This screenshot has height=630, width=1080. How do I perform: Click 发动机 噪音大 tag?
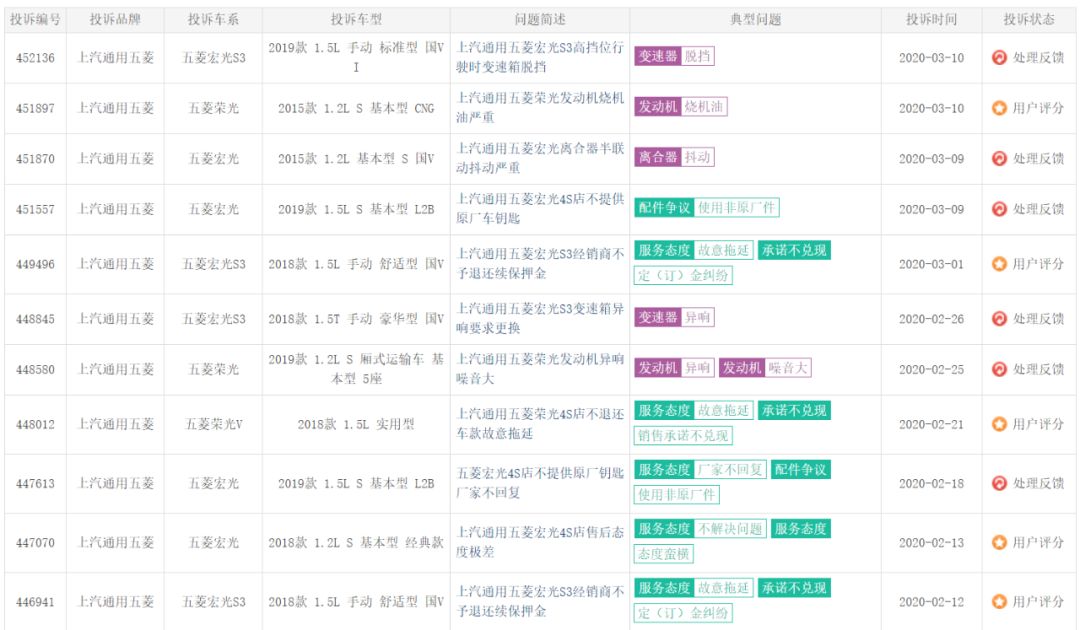click(765, 368)
